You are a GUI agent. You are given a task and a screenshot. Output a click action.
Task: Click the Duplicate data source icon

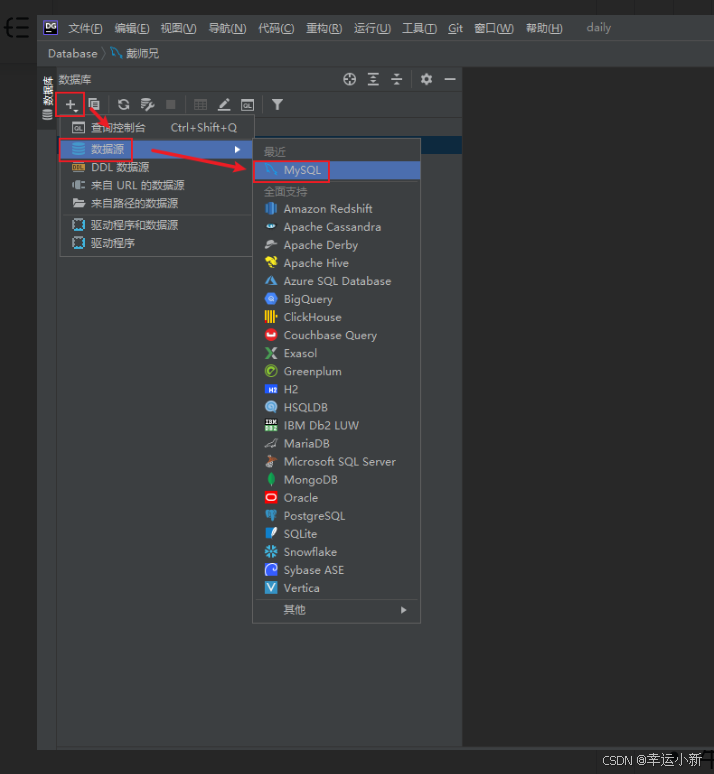(94, 104)
